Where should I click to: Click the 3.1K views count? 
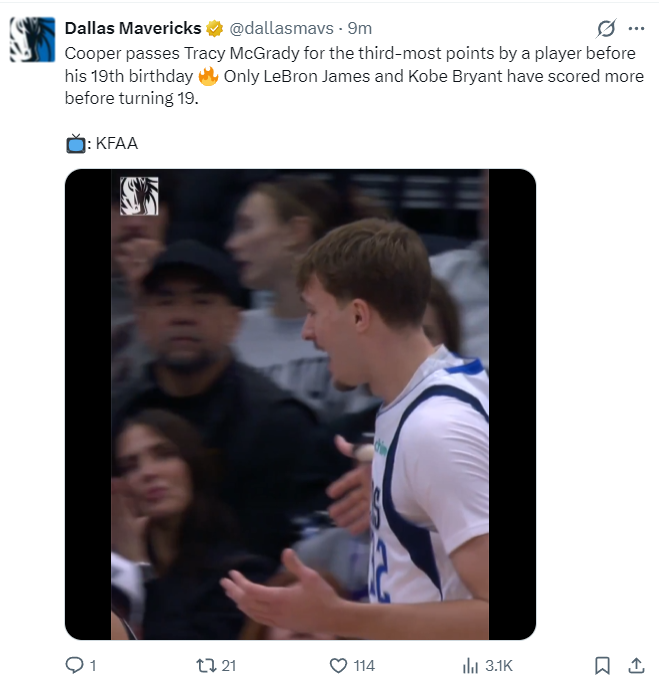point(498,665)
